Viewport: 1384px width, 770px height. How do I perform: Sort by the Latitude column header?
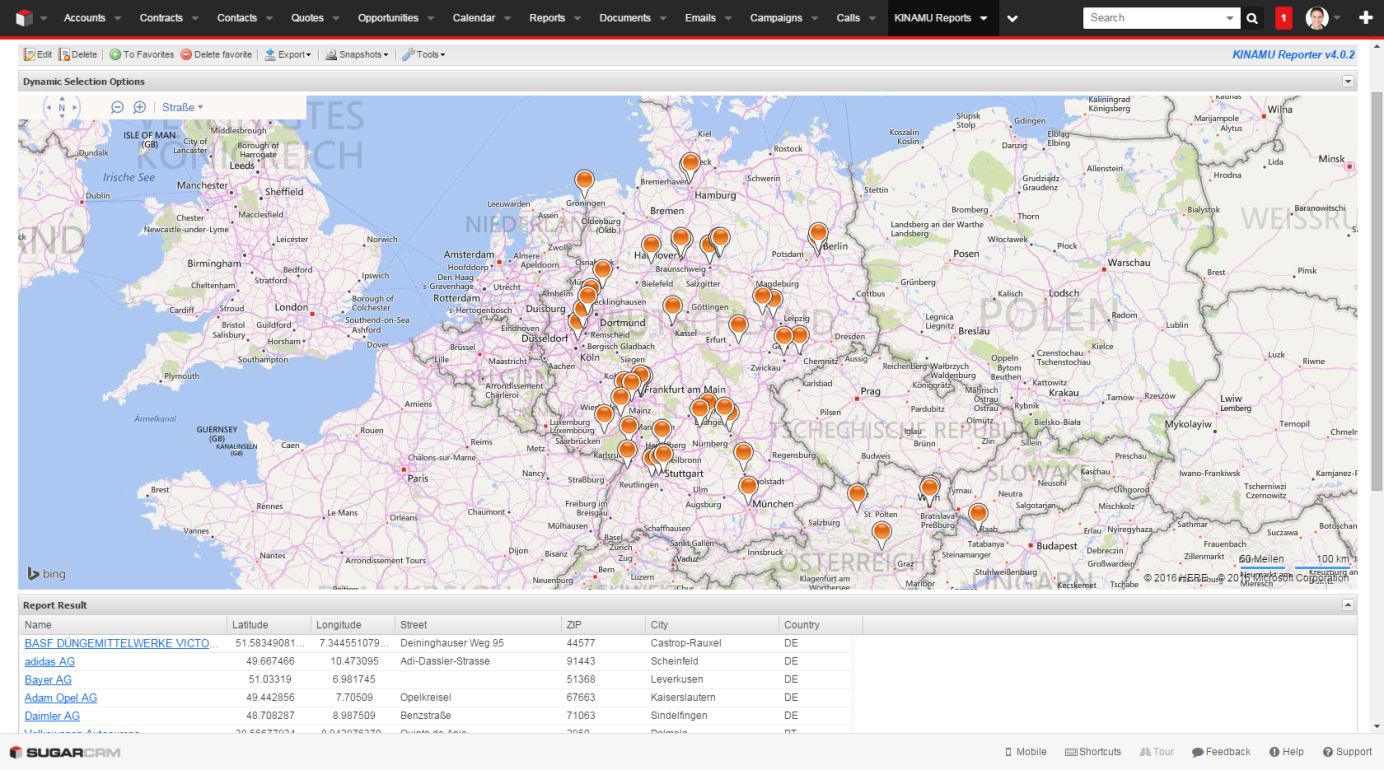pyautogui.click(x=269, y=624)
